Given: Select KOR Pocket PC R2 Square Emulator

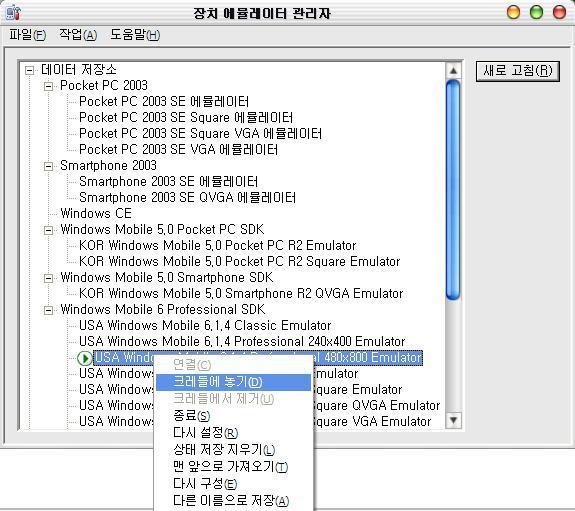Looking at the screenshot, I should coord(239,262).
